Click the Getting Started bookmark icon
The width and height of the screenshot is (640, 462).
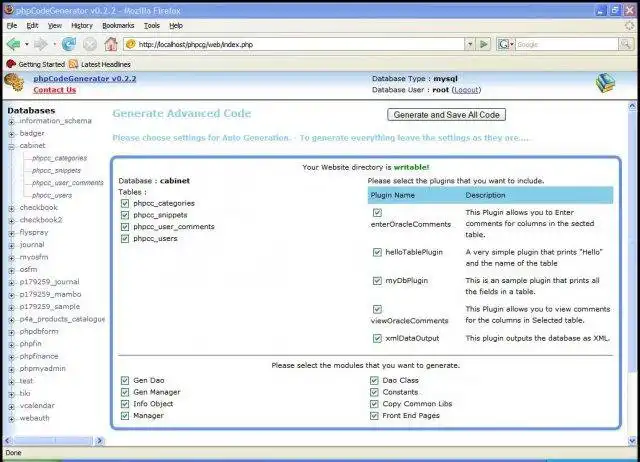(x=11, y=64)
